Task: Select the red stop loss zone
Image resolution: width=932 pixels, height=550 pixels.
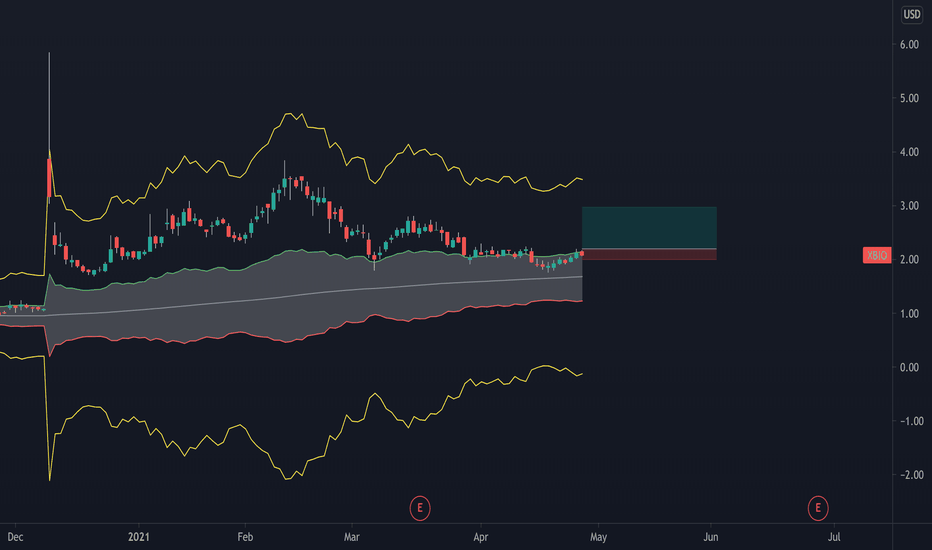Action: [x=649, y=254]
